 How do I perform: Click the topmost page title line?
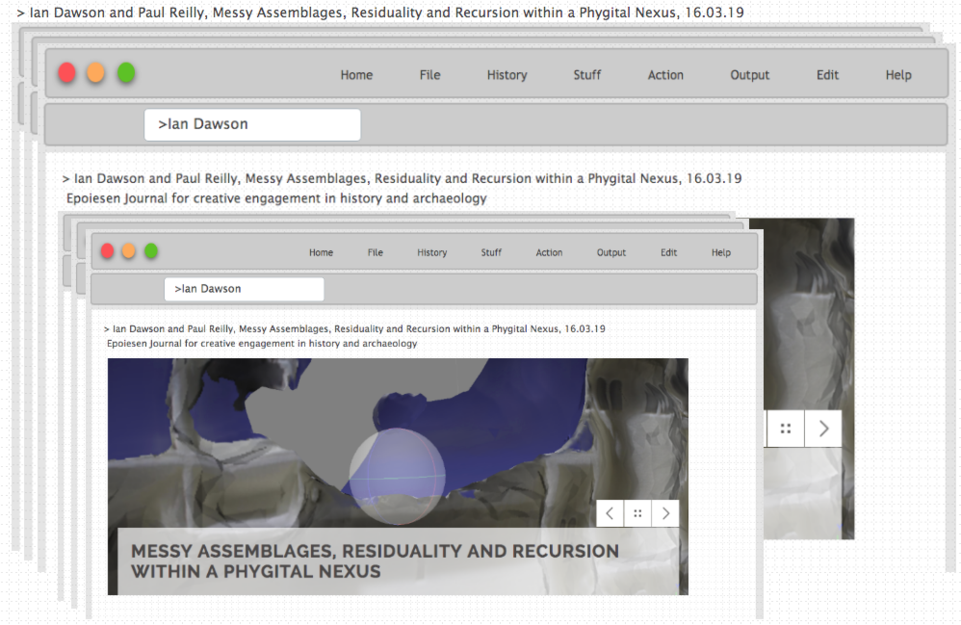coord(380,12)
